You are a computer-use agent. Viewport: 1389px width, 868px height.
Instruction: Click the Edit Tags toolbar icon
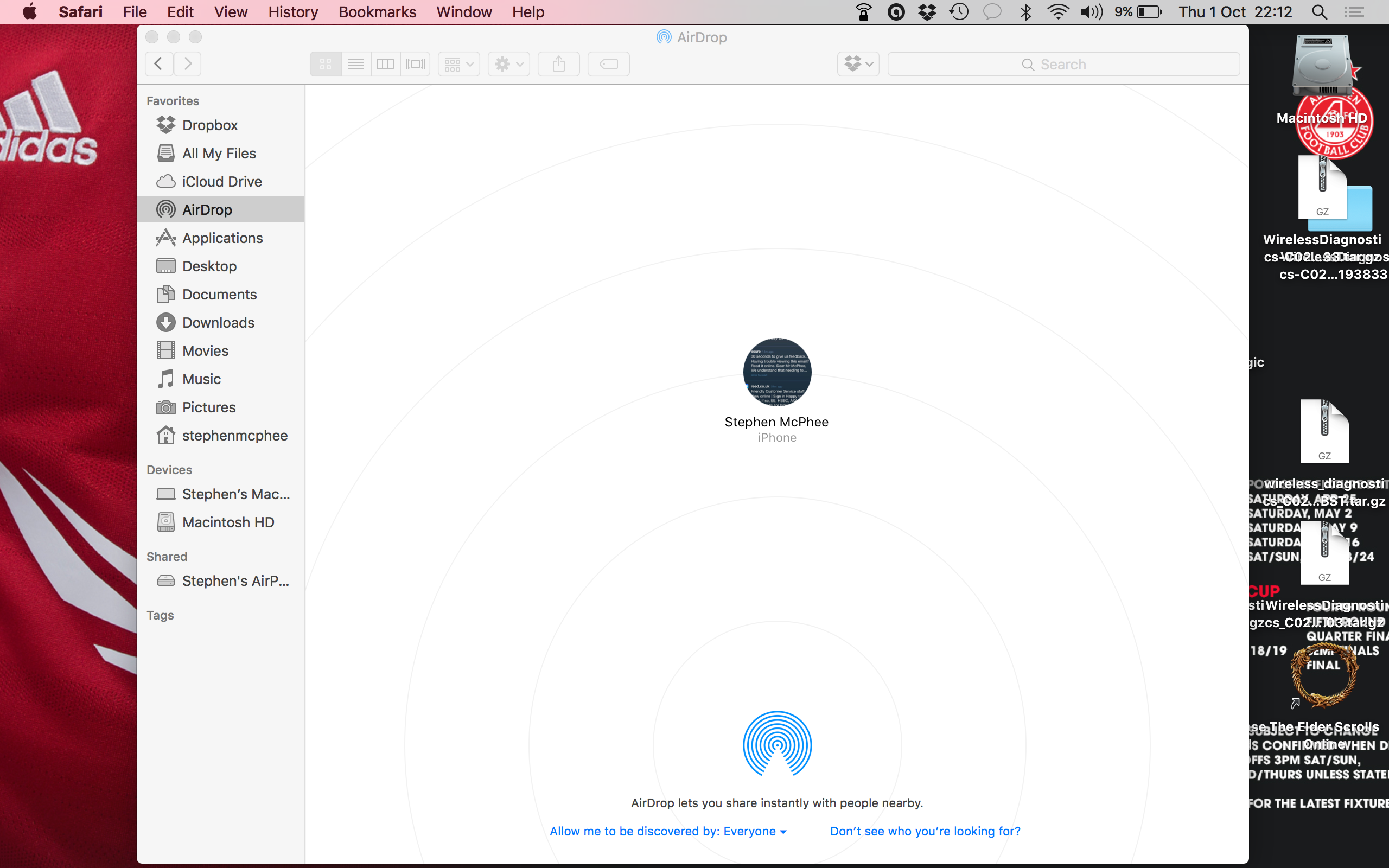point(608,63)
